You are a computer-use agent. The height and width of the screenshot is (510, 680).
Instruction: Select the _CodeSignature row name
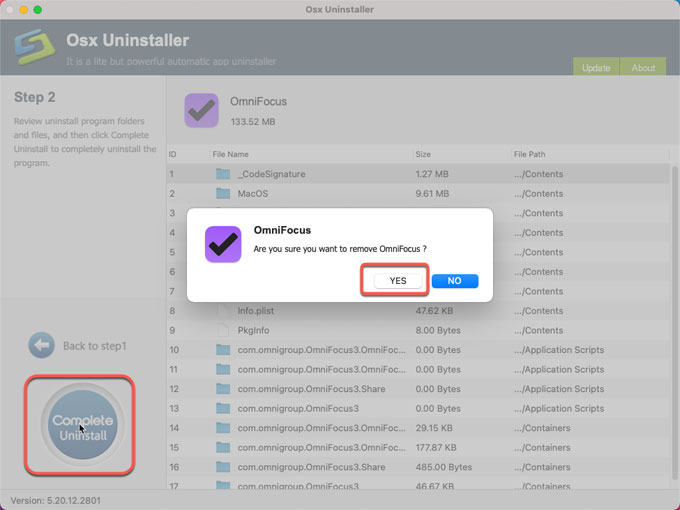coord(271,174)
